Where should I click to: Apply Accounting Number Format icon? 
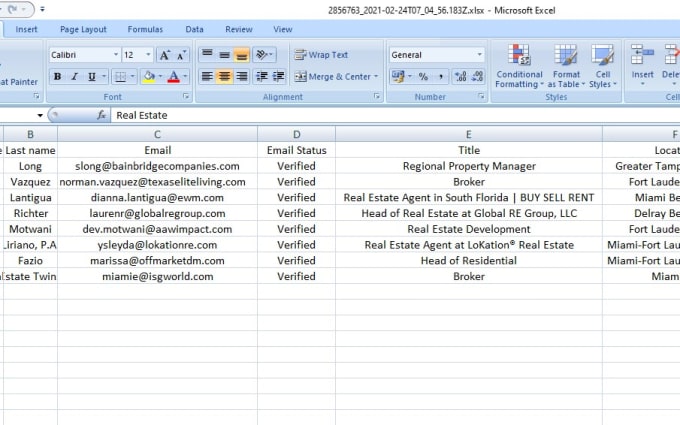(398, 77)
